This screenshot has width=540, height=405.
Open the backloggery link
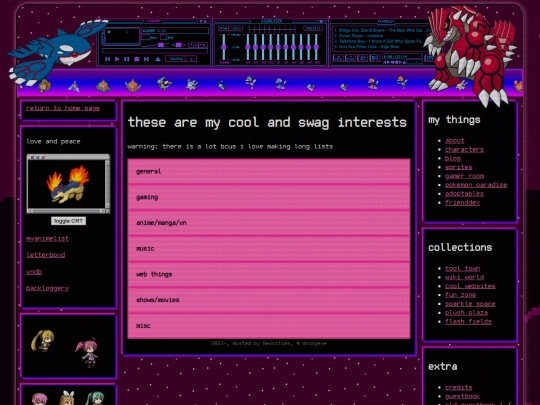(48, 288)
